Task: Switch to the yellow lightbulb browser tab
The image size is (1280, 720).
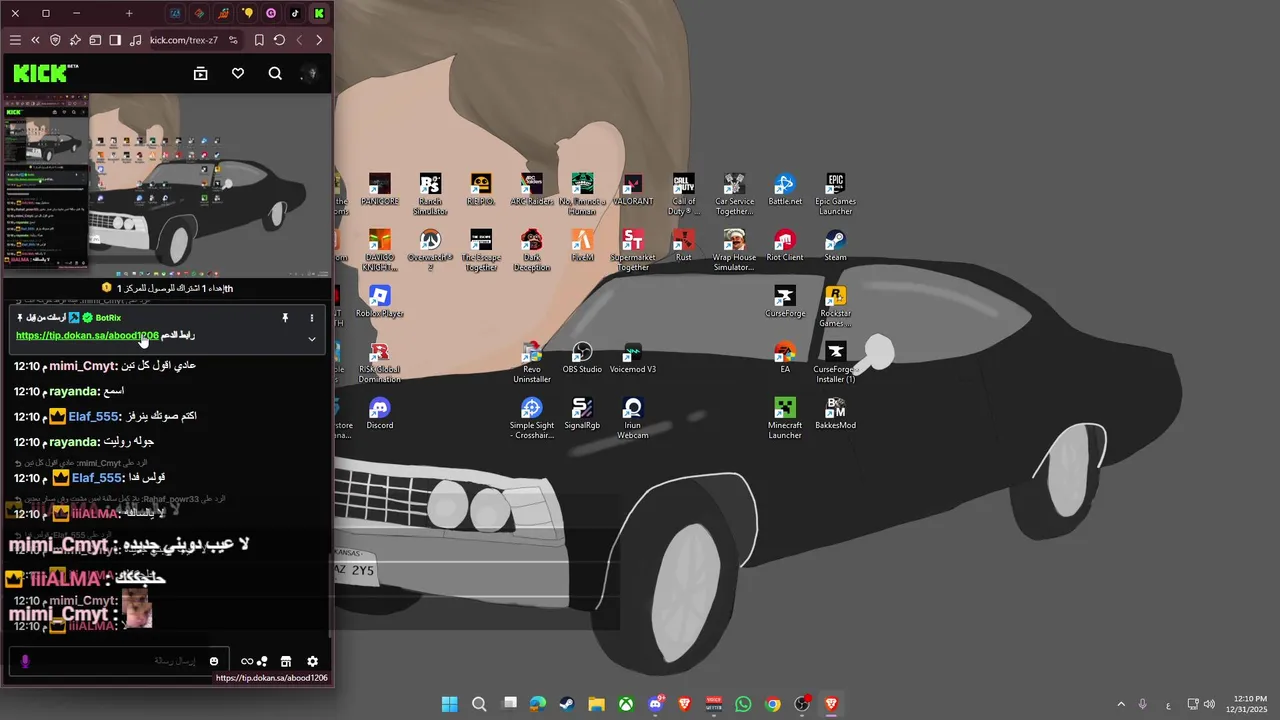Action: [x=247, y=13]
